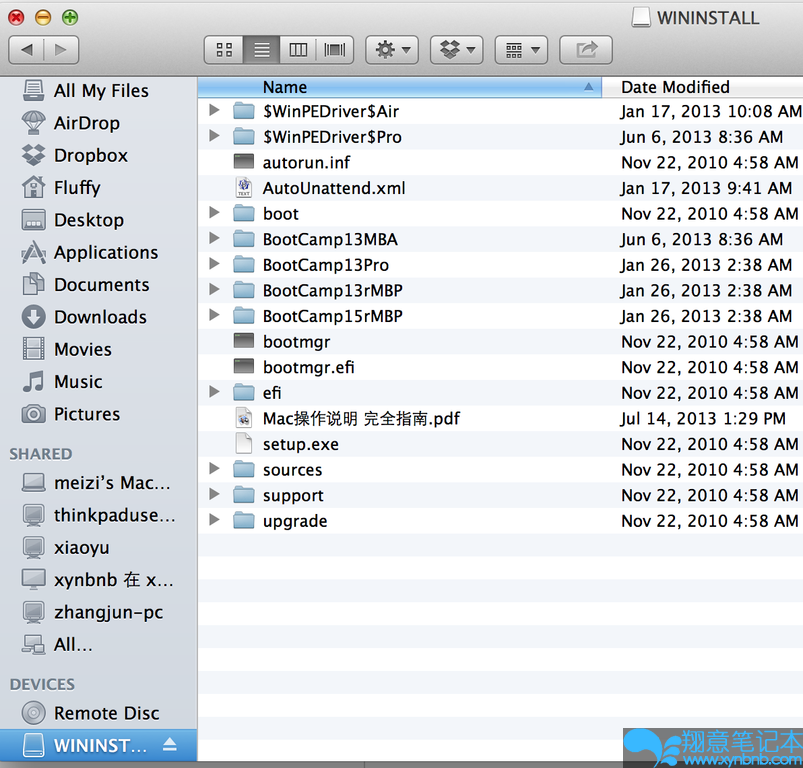Screen dimensions: 803x768
Task: Select WININSTALL device in sidebar
Action: click(x=98, y=745)
